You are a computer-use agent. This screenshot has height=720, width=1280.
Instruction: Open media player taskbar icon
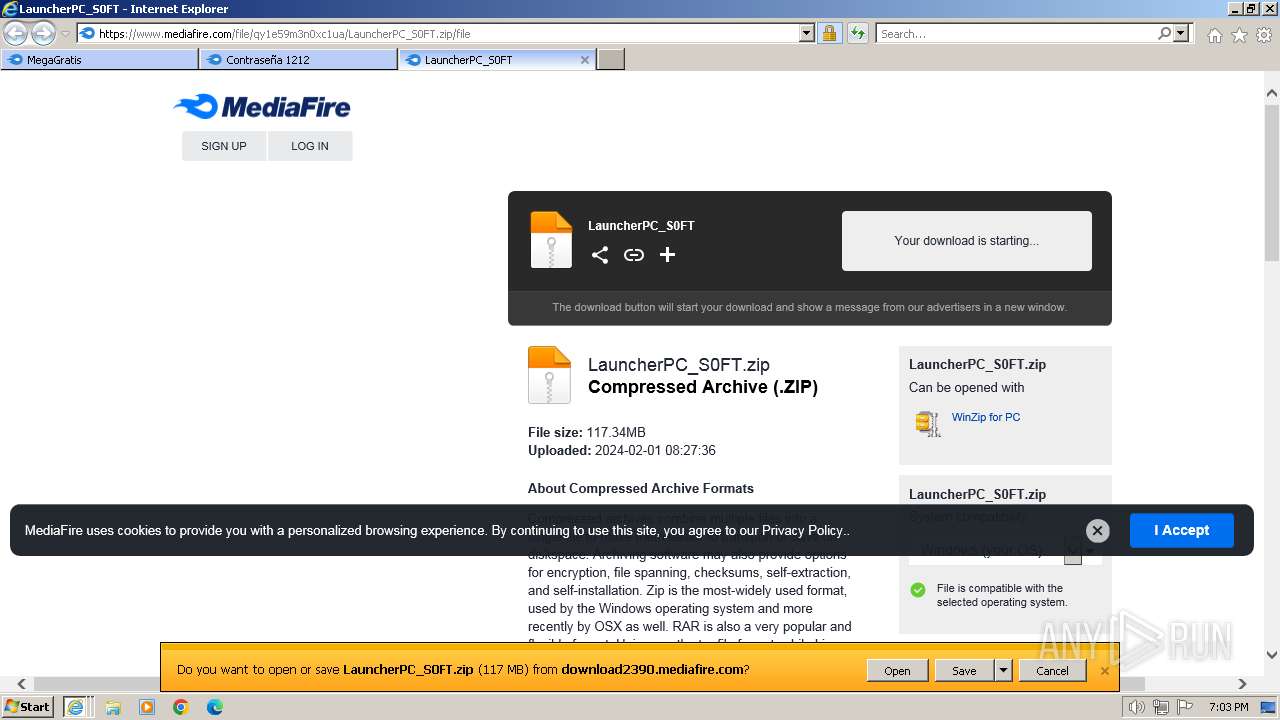147,707
